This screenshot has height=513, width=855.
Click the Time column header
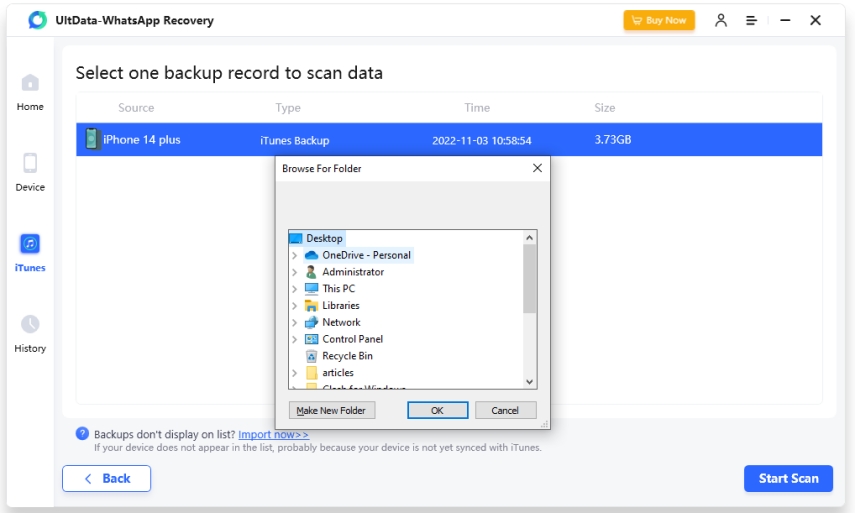point(477,108)
